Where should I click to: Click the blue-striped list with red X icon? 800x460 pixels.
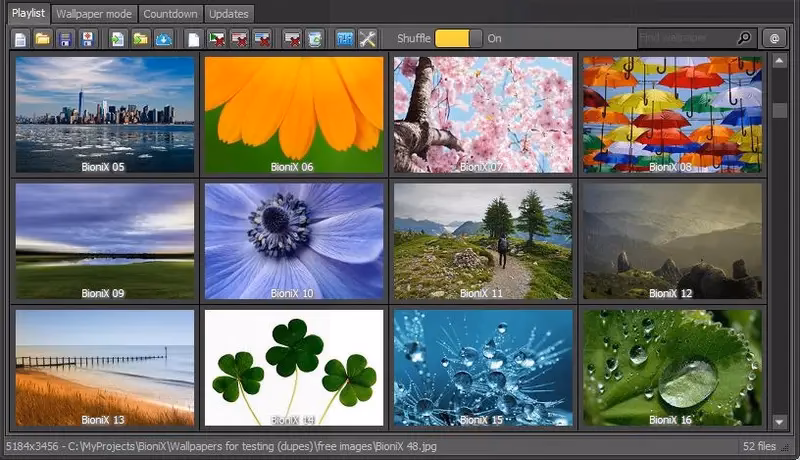tap(262, 39)
